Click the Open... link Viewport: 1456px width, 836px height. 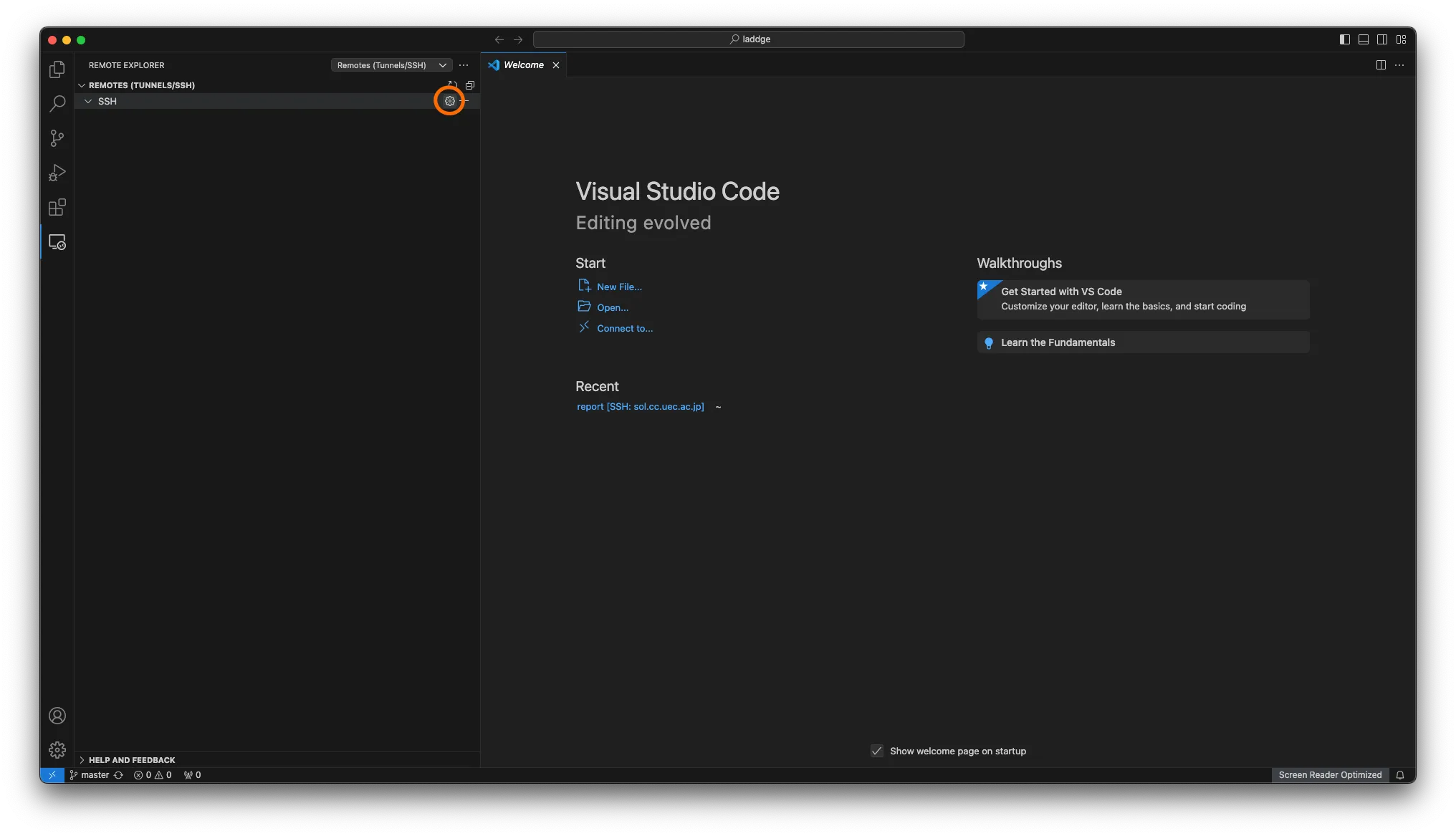pos(613,307)
